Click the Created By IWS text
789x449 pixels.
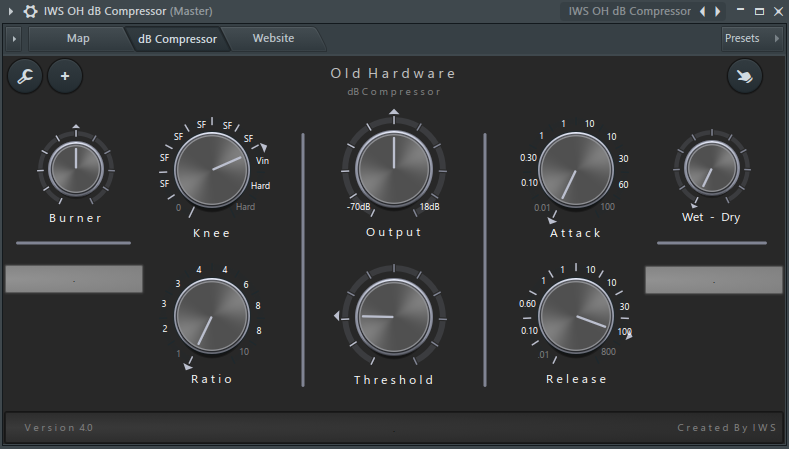pos(727,427)
